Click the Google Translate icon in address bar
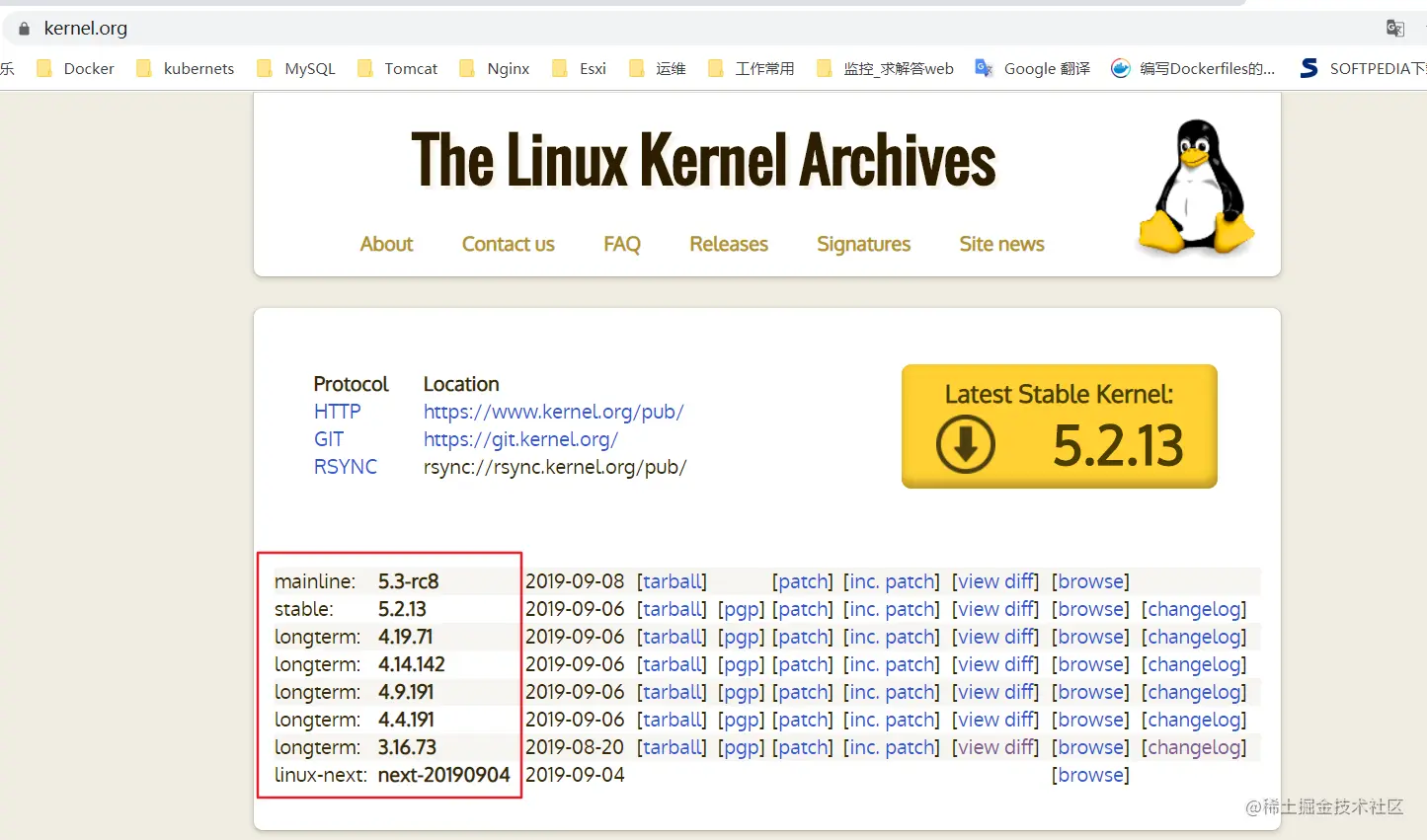Image resolution: width=1427 pixels, height=840 pixels. tap(1395, 29)
